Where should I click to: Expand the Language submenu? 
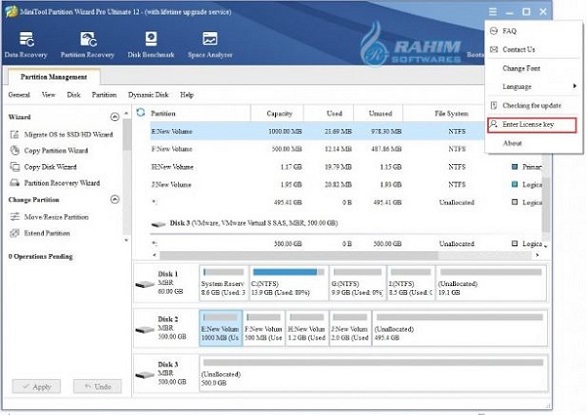click(x=534, y=86)
